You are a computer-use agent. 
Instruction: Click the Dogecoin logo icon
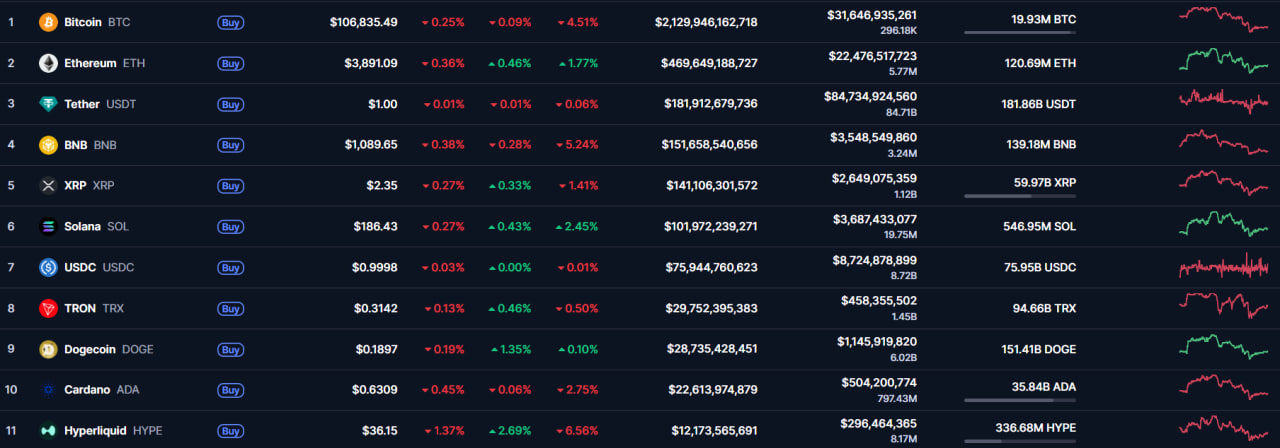click(x=48, y=349)
